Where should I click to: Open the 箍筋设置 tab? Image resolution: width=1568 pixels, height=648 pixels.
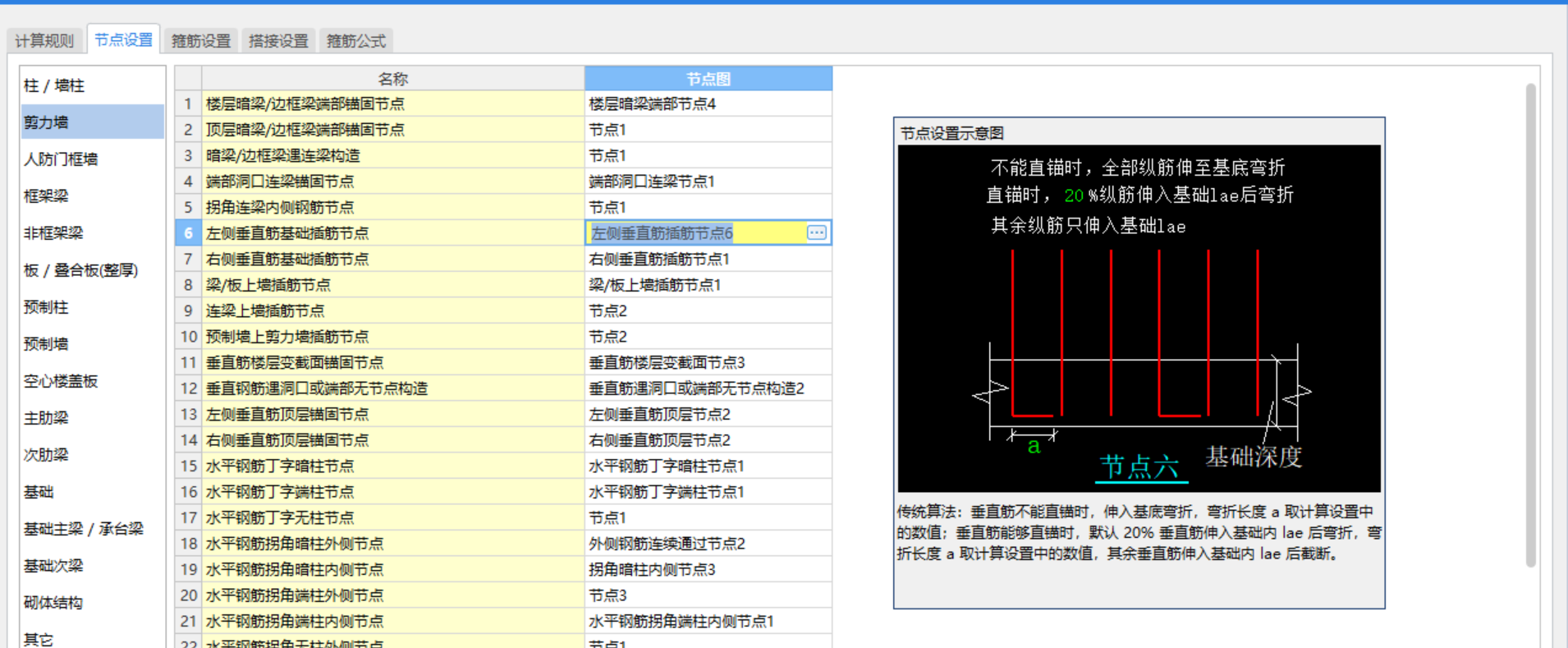(201, 40)
